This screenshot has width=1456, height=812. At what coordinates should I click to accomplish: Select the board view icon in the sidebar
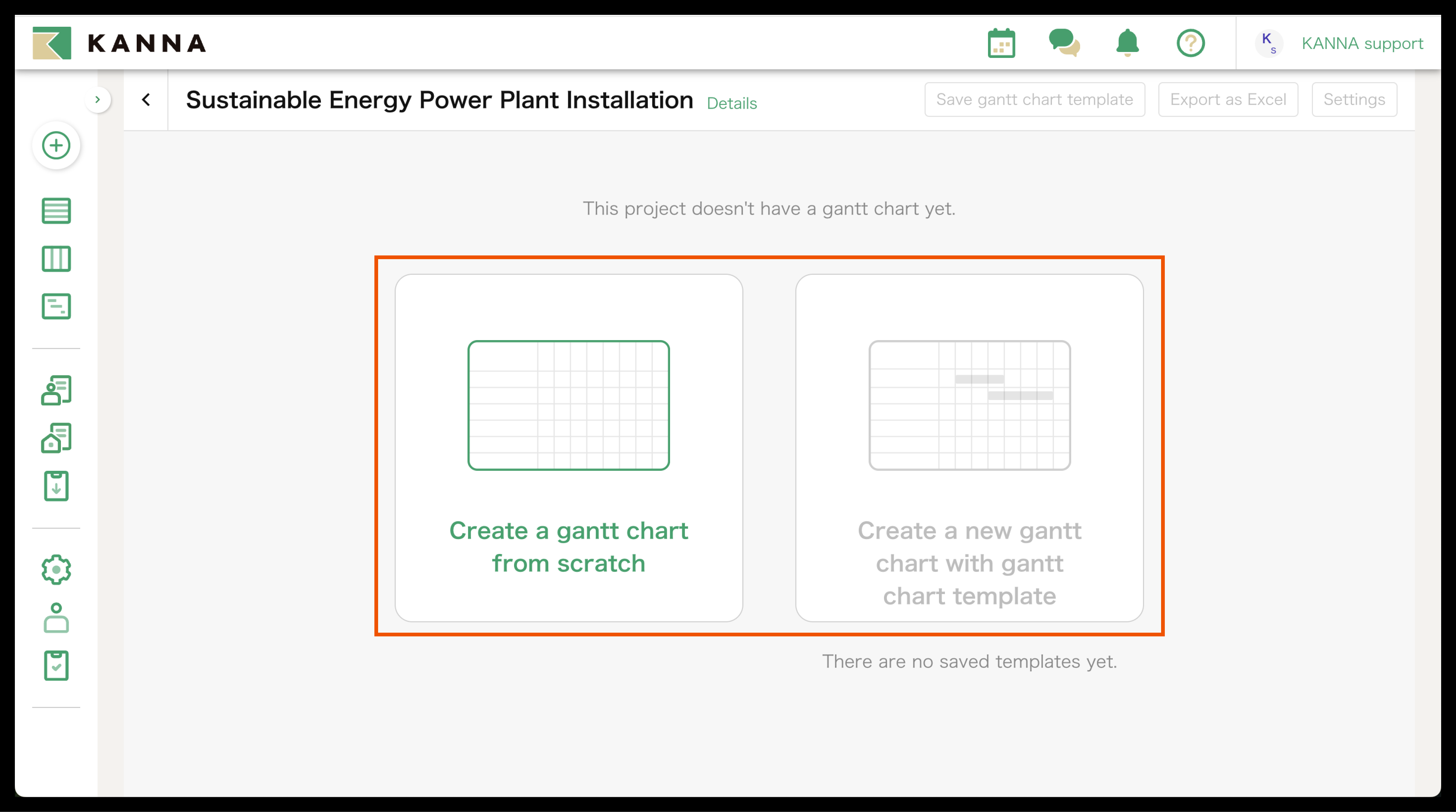point(56,259)
